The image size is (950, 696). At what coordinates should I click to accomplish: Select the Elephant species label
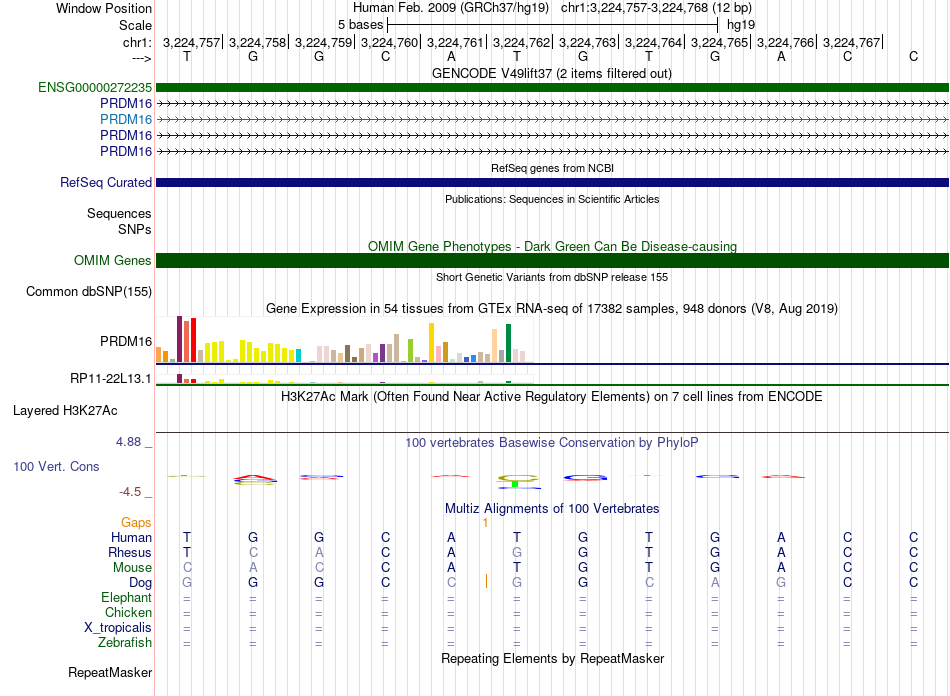coord(126,597)
